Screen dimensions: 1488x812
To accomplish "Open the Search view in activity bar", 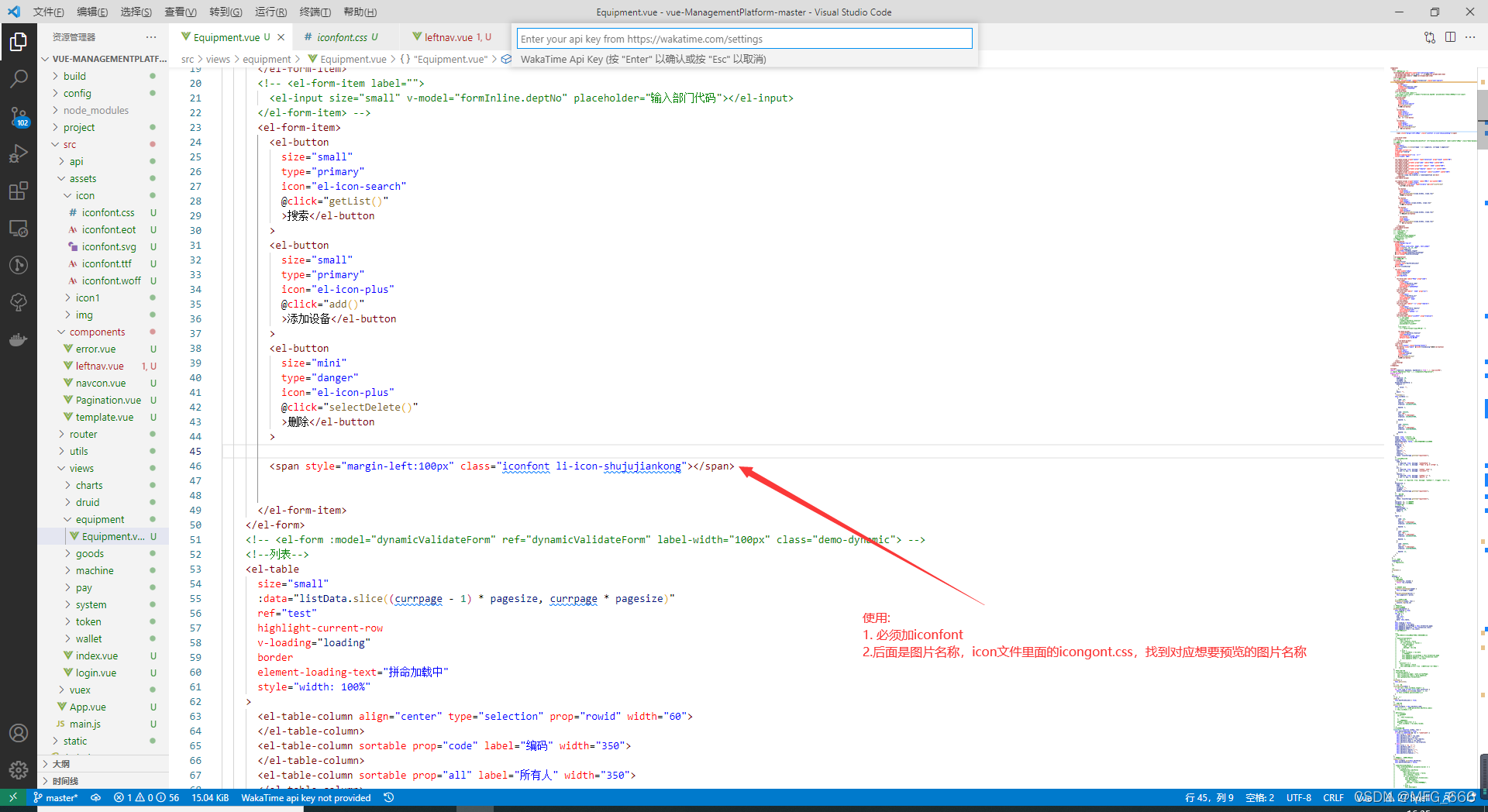I will [x=19, y=79].
